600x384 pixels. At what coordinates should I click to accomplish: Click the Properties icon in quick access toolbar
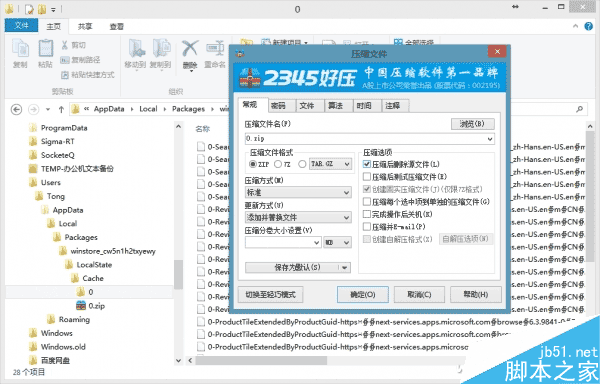pos(29,9)
